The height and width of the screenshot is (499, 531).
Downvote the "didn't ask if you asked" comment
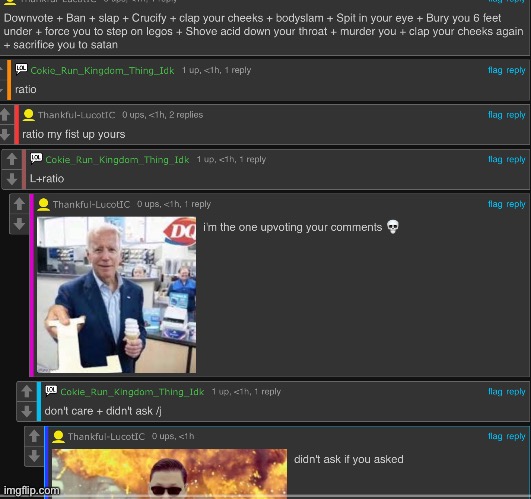click(x=34, y=456)
